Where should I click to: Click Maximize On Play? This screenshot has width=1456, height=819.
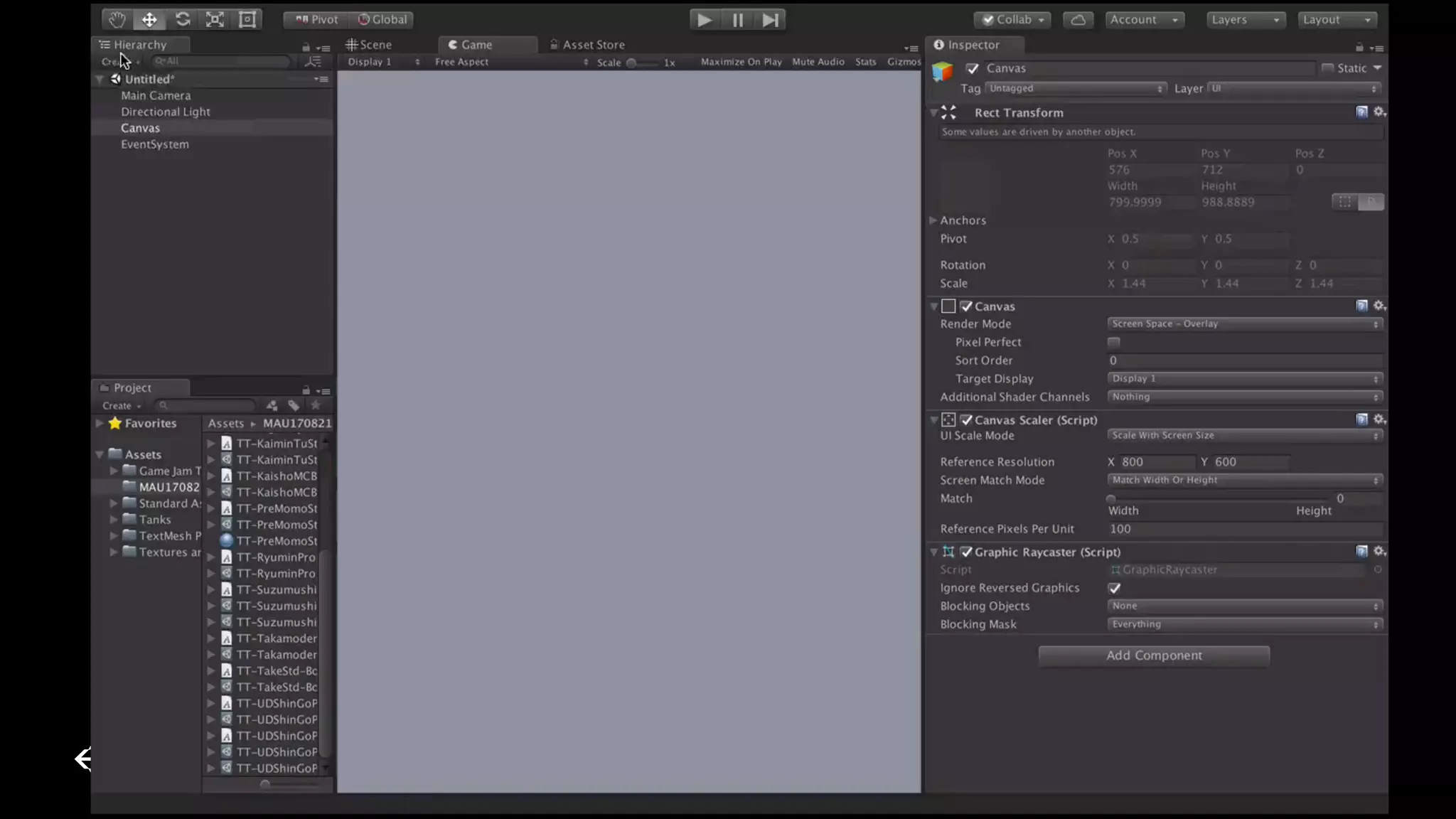click(x=741, y=62)
